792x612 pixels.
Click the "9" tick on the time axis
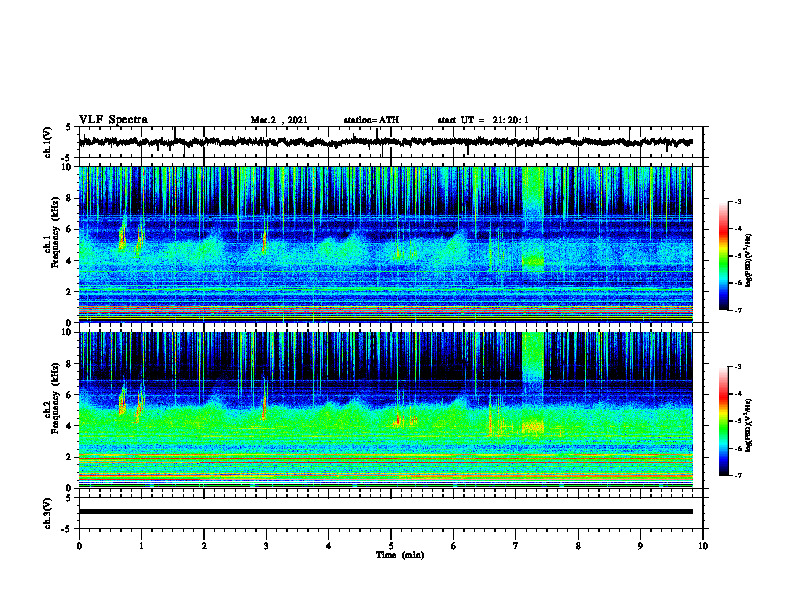(640, 546)
